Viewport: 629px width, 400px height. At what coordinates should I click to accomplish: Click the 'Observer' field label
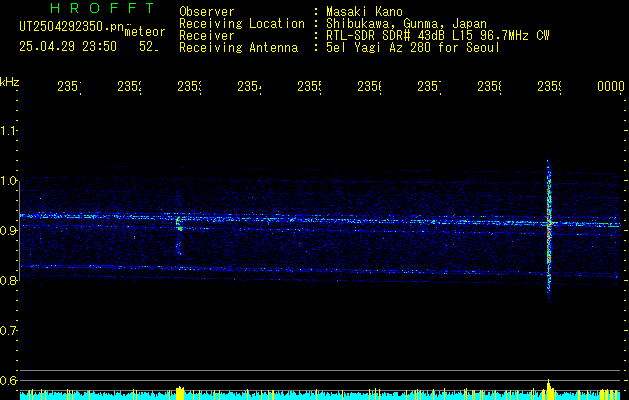207,11
